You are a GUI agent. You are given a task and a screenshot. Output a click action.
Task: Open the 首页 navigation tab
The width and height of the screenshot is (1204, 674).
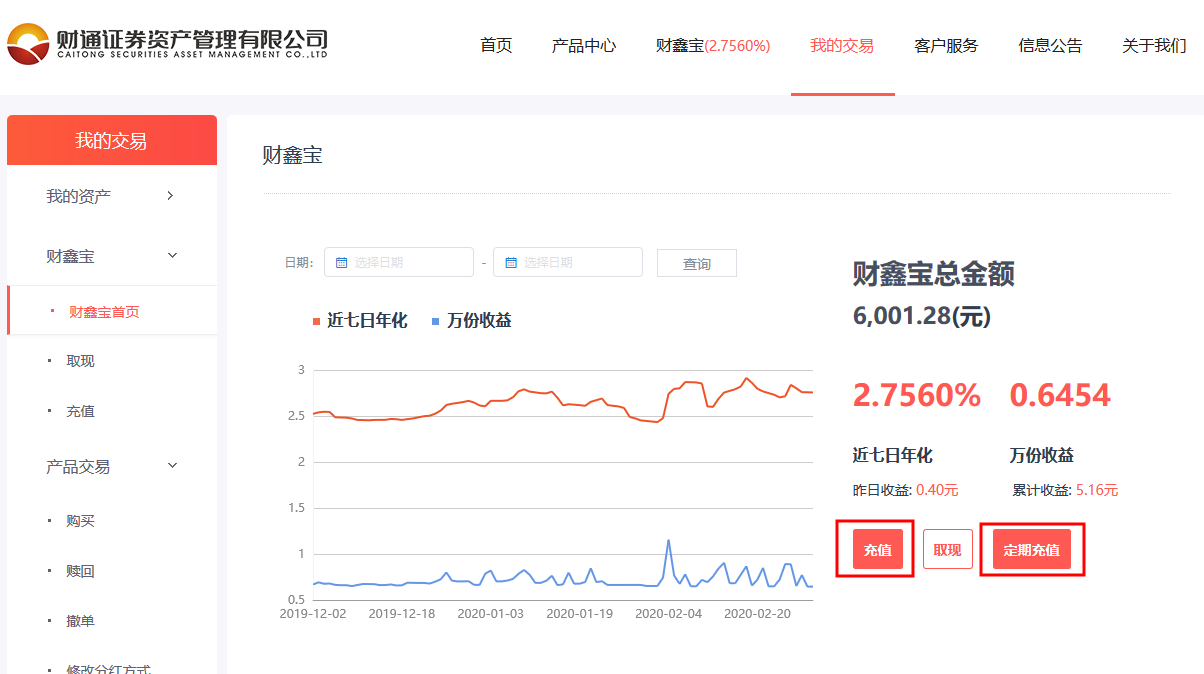tap(496, 46)
